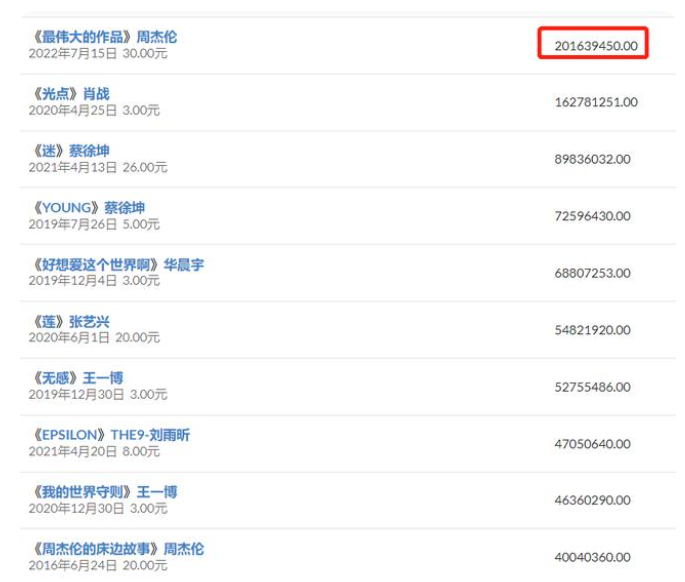Select the sales figure 68807253.00
Screen dimensions: 685x582
click(x=592, y=273)
